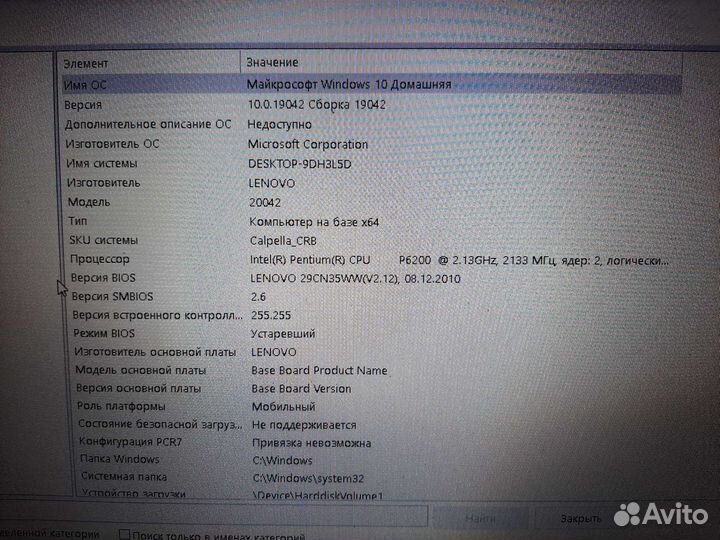Click the Устаревший value
This screenshot has height=540, width=720.
[283, 334]
